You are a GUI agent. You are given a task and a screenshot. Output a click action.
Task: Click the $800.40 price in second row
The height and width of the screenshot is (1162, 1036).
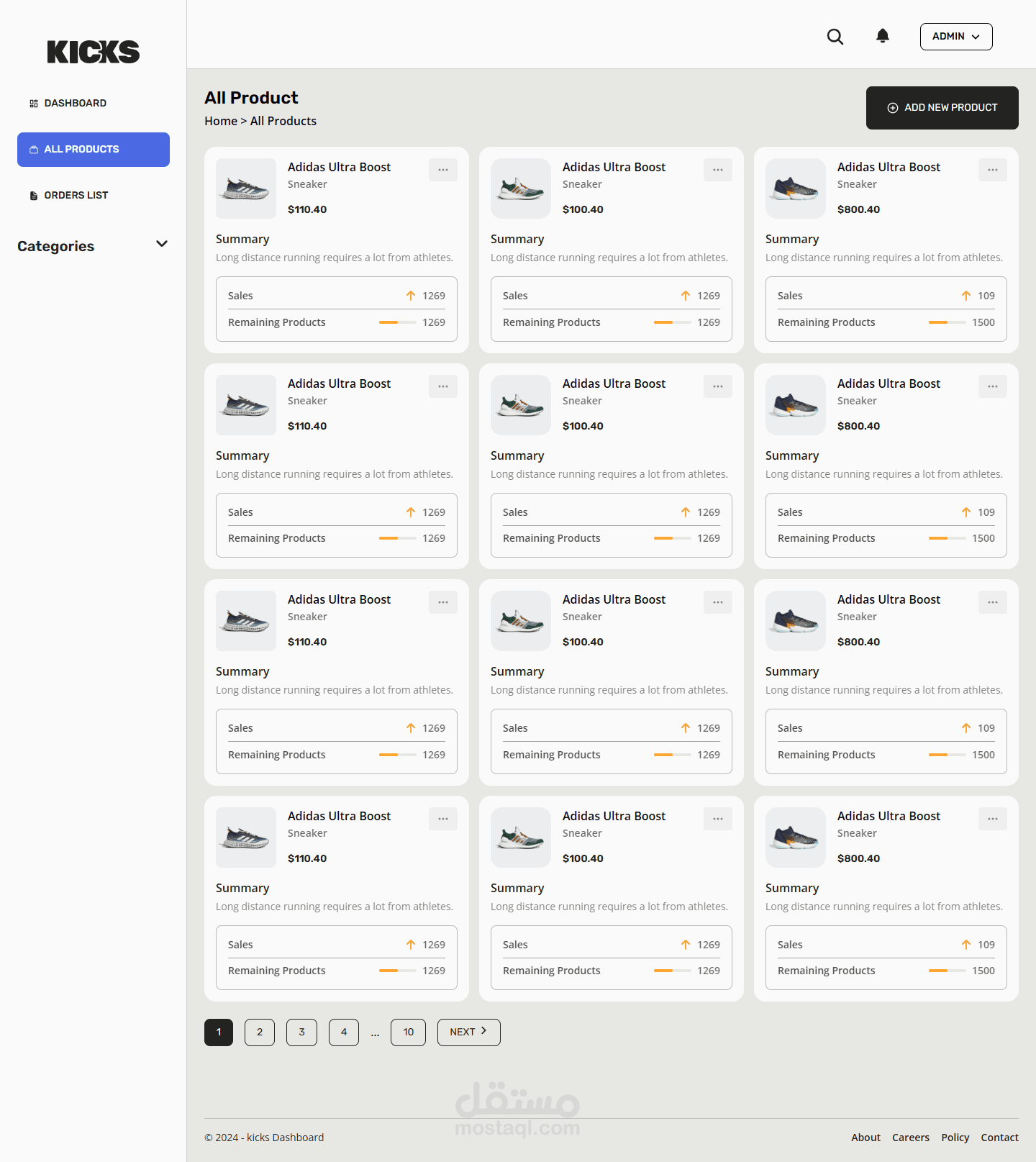pyautogui.click(x=858, y=426)
